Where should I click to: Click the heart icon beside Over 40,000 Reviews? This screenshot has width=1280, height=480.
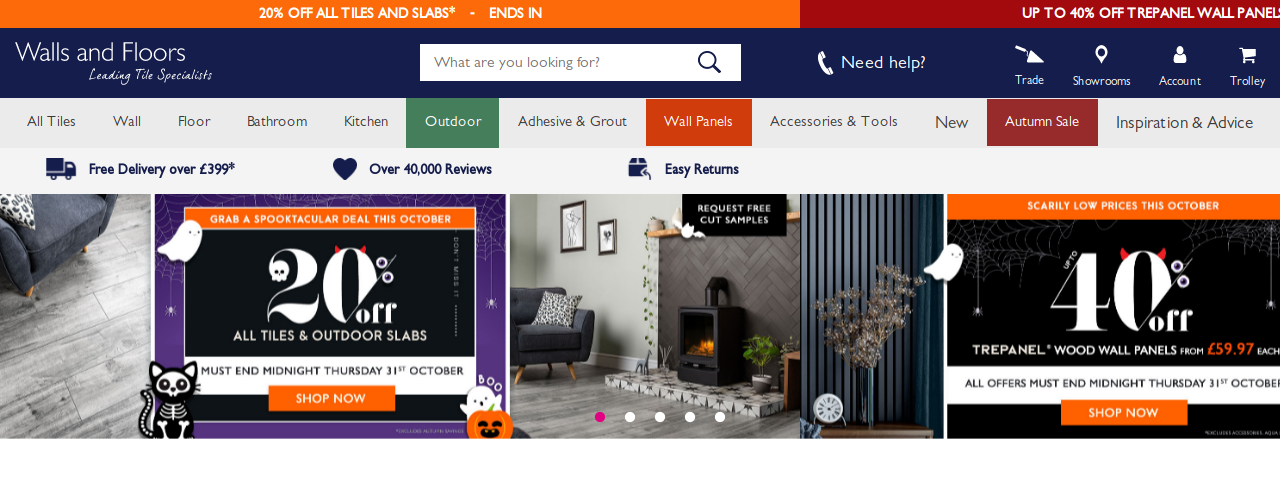pyautogui.click(x=345, y=169)
